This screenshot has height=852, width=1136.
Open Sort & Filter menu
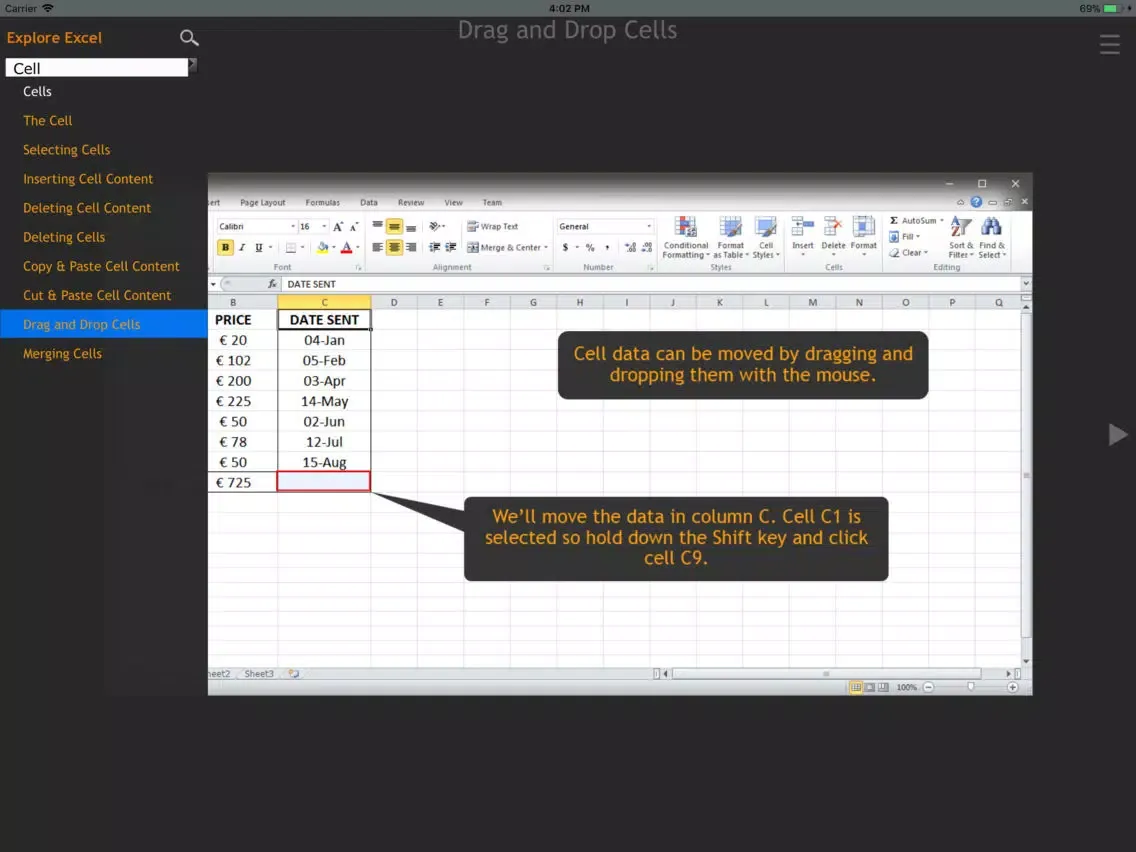[961, 238]
